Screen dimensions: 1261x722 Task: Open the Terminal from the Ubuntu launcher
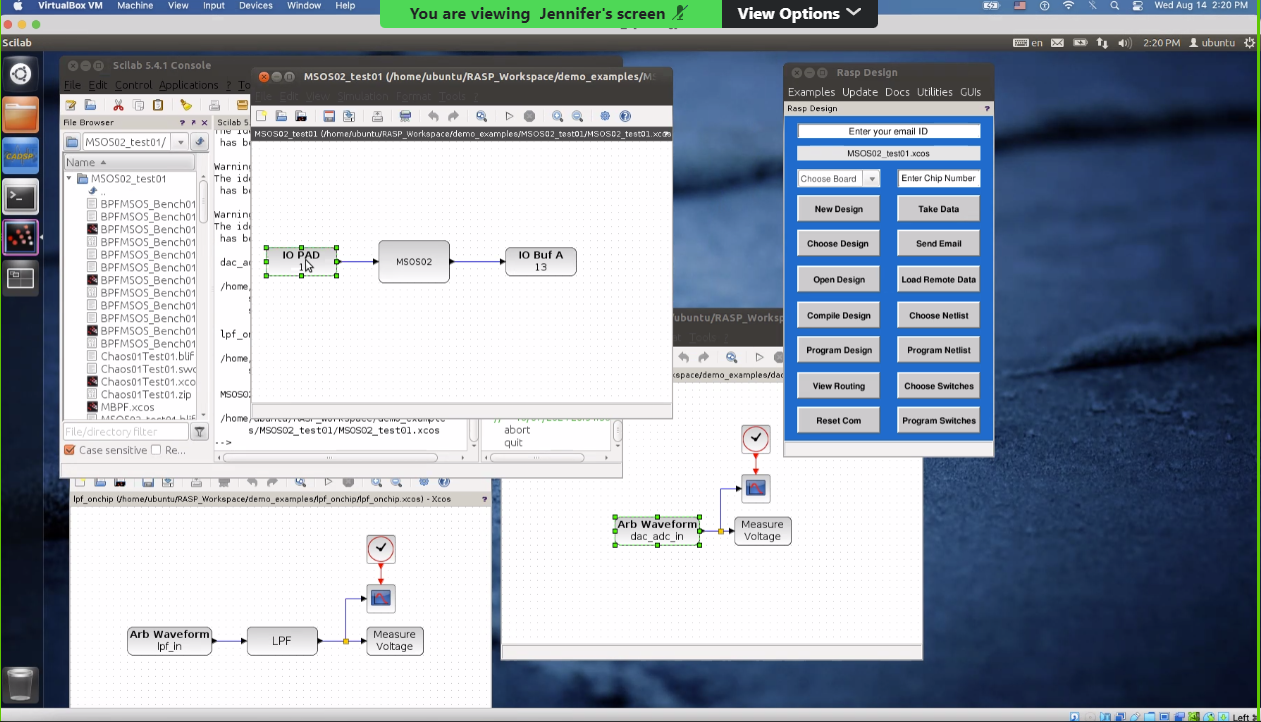click(x=21, y=197)
